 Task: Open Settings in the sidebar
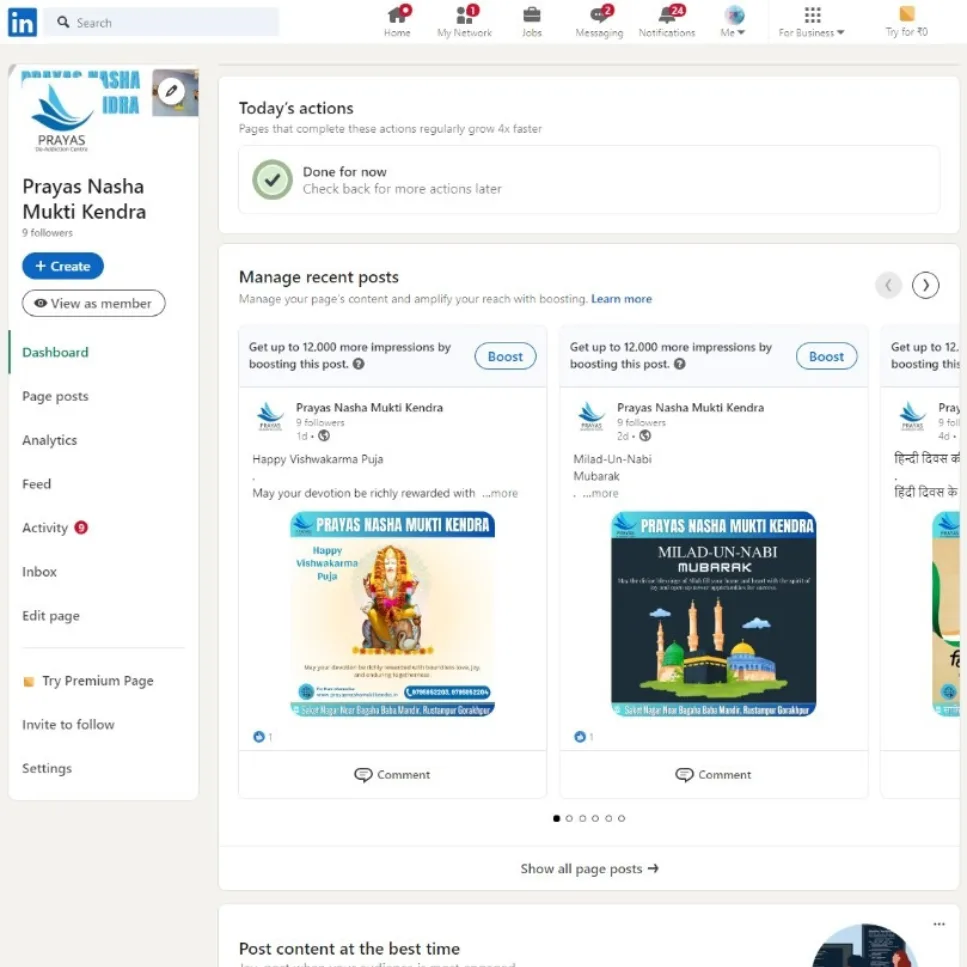(47, 768)
